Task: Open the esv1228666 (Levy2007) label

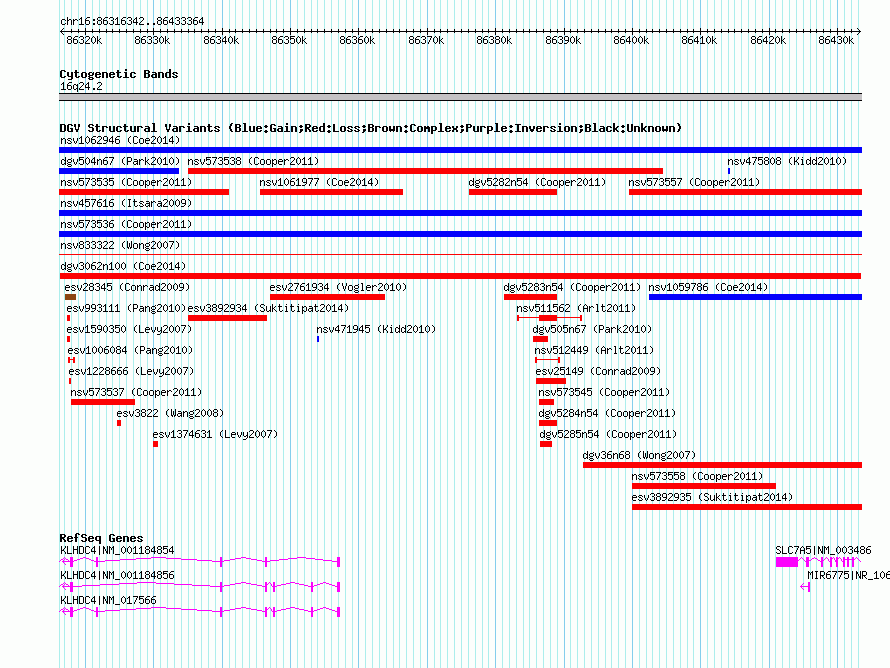Action: point(132,371)
